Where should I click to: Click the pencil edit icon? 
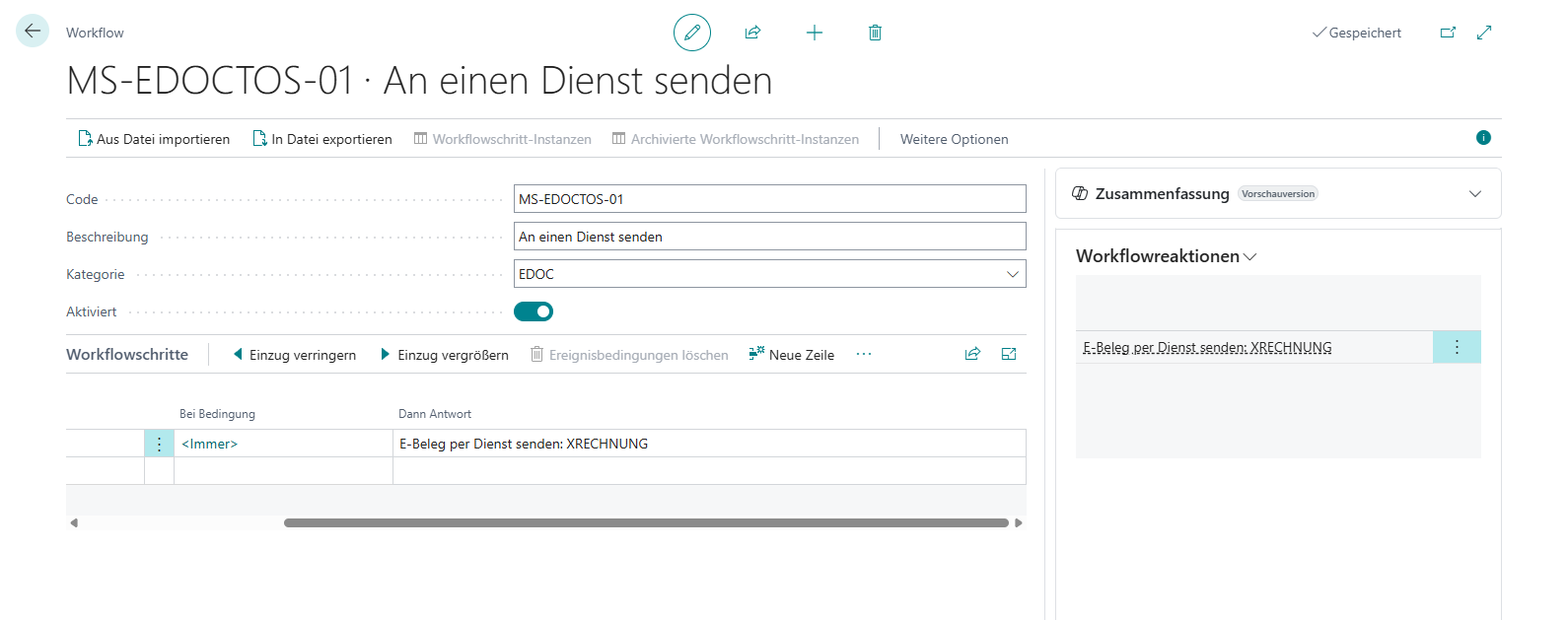click(692, 33)
